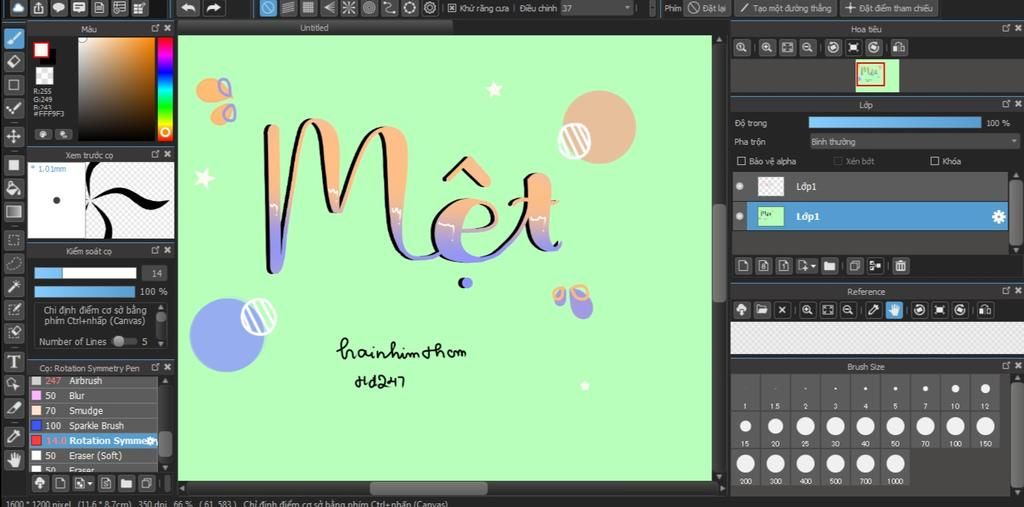Image resolution: width=1024 pixels, height=507 pixels.
Task: Select the Airbrush brush
Action: 93,381
